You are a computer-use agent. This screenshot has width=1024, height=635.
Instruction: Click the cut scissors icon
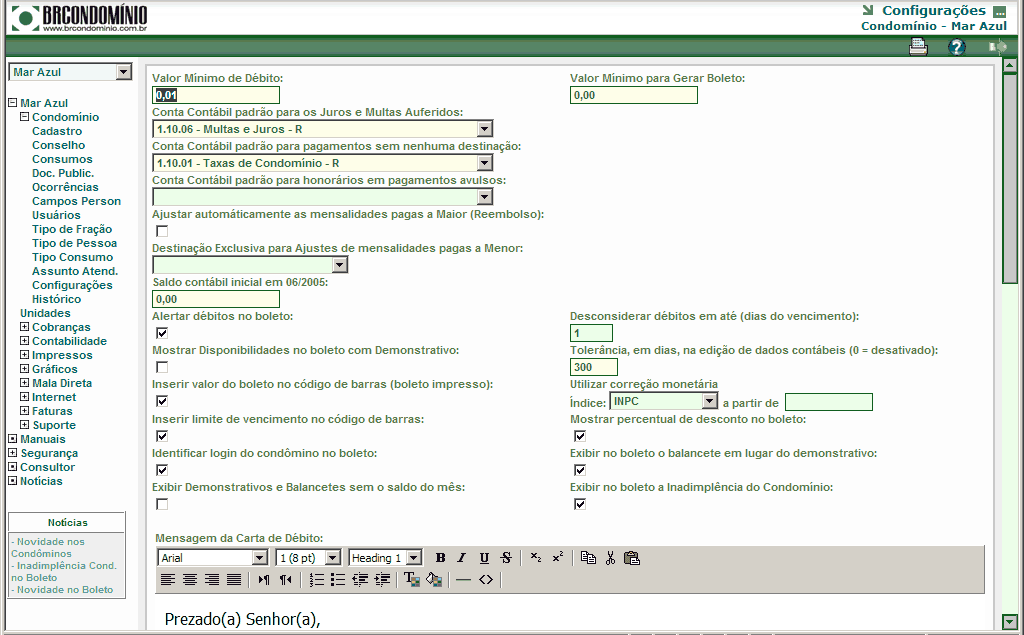610,558
